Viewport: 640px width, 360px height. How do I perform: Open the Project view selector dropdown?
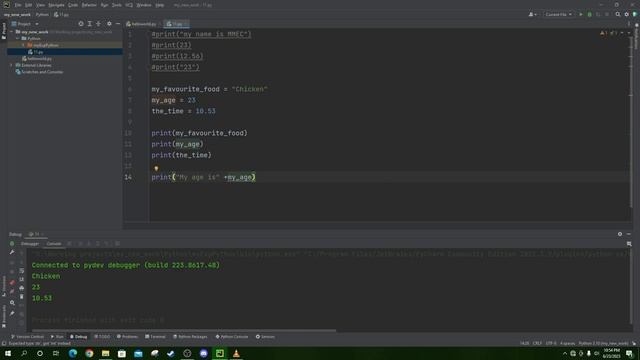(25, 24)
